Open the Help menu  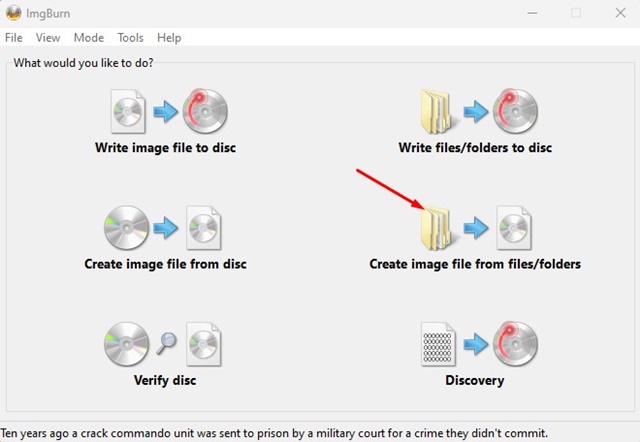169,38
